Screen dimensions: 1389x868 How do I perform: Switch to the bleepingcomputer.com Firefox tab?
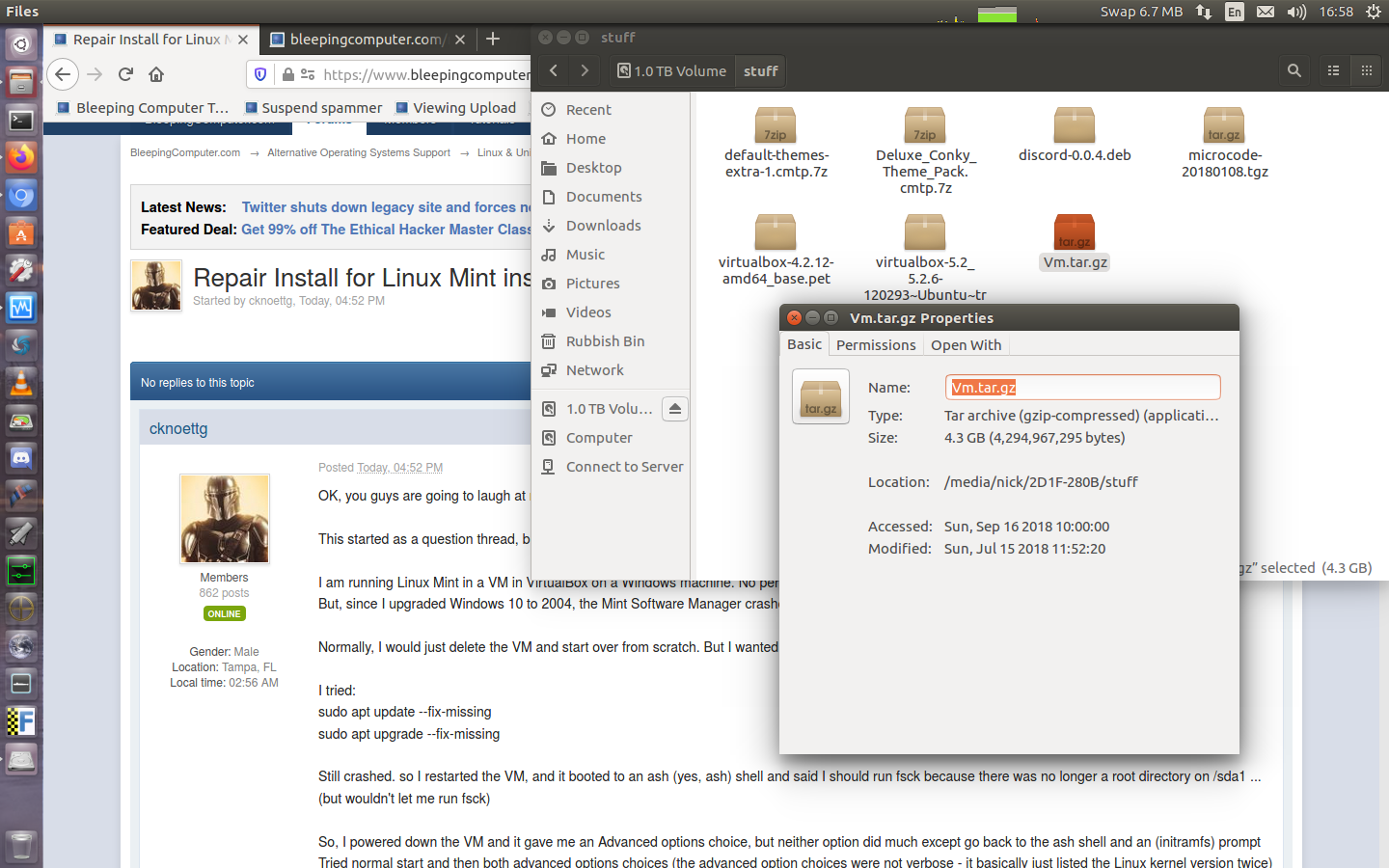tap(367, 40)
